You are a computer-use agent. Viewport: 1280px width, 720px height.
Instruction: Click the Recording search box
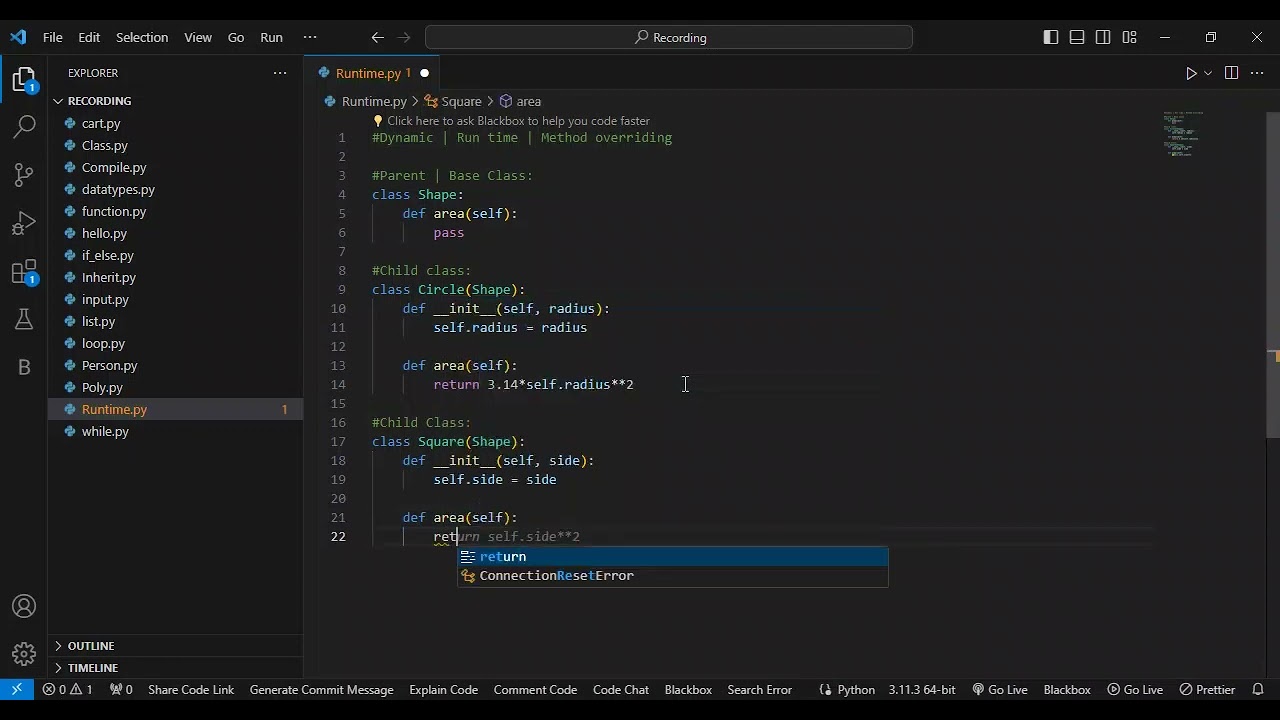[668, 37]
